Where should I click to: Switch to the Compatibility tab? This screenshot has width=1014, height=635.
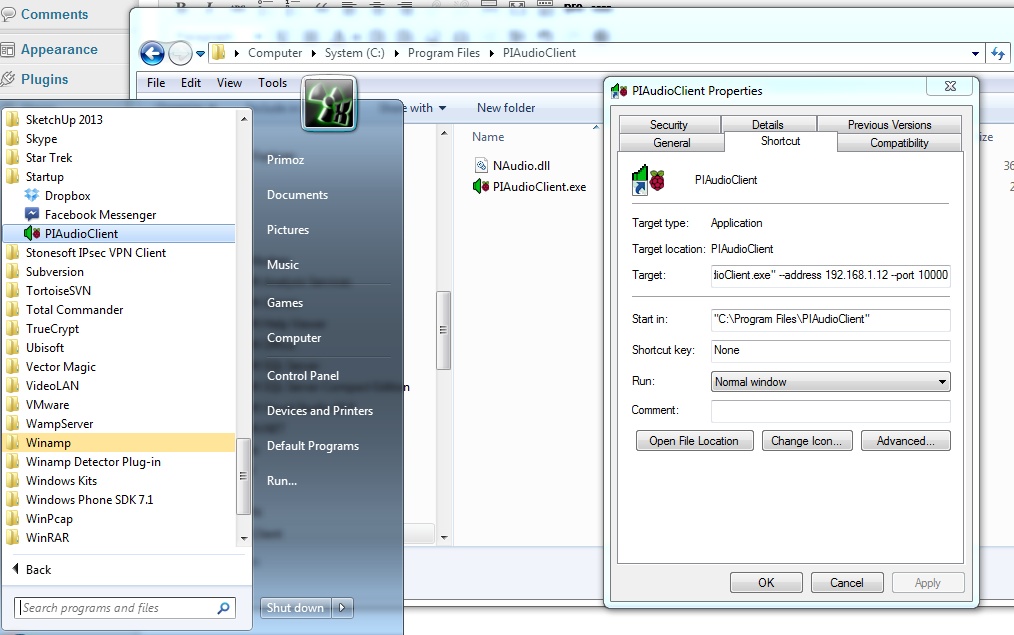pos(899,143)
